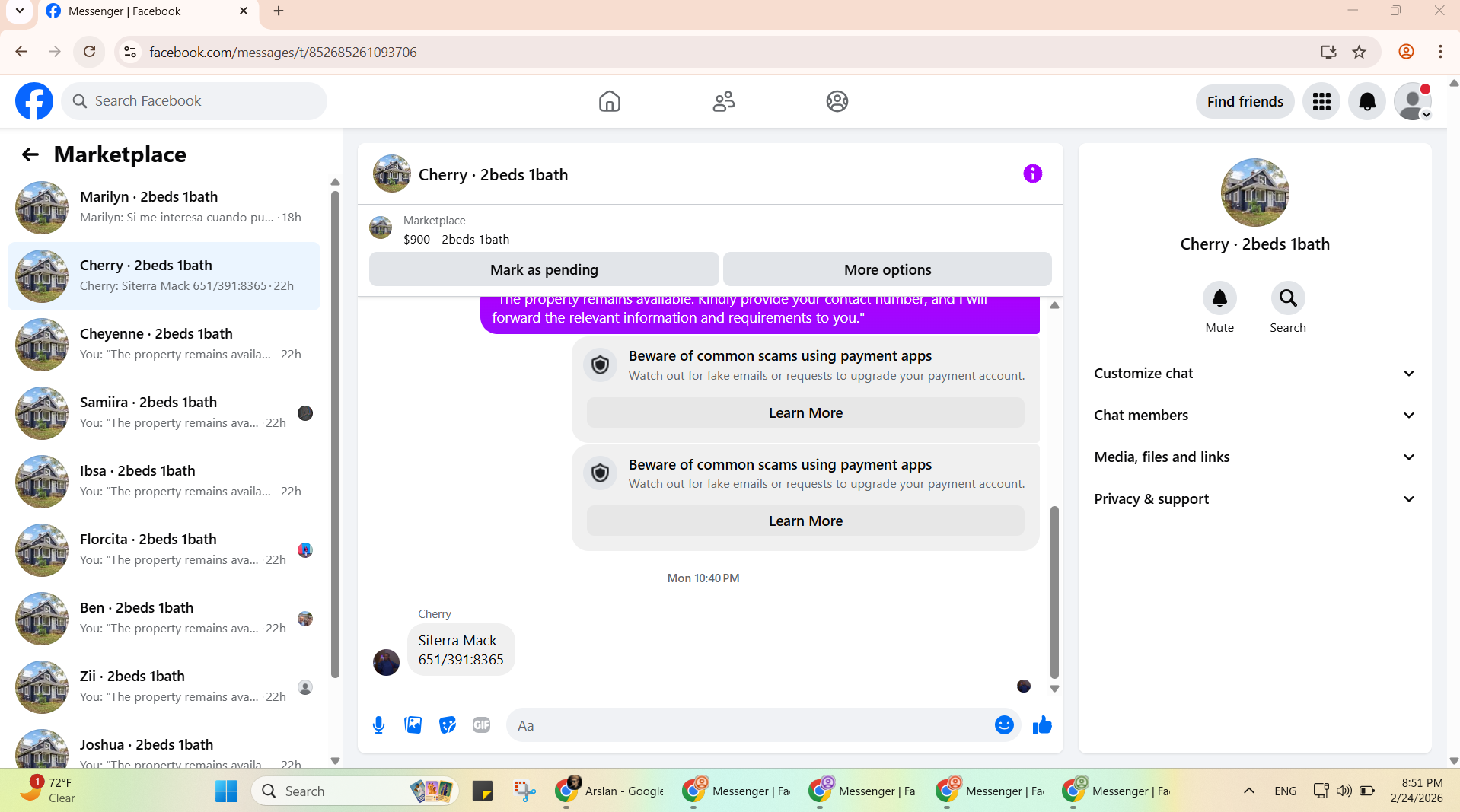Click the install app icon in address bar
The width and height of the screenshot is (1460, 812).
tap(1328, 52)
